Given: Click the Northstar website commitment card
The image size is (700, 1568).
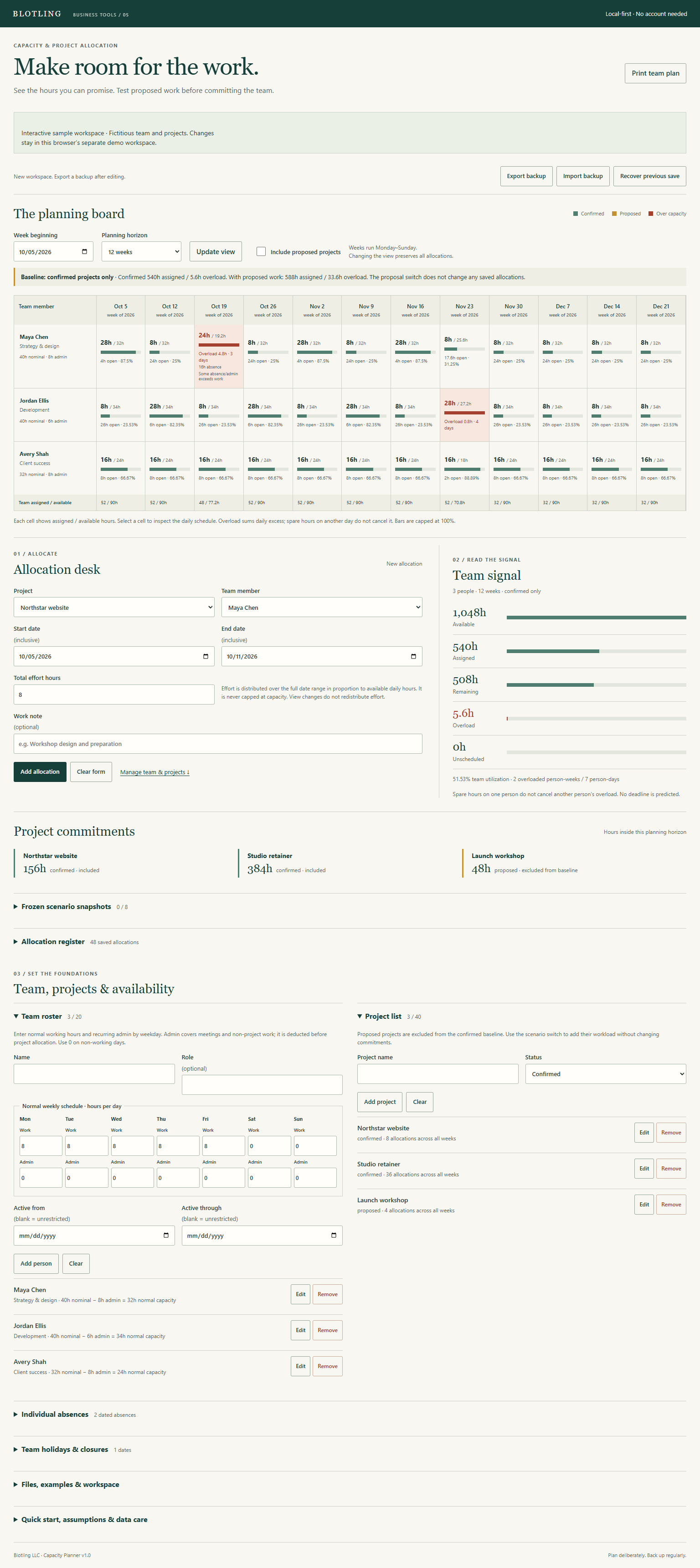Looking at the screenshot, I should (x=122, y=863).
